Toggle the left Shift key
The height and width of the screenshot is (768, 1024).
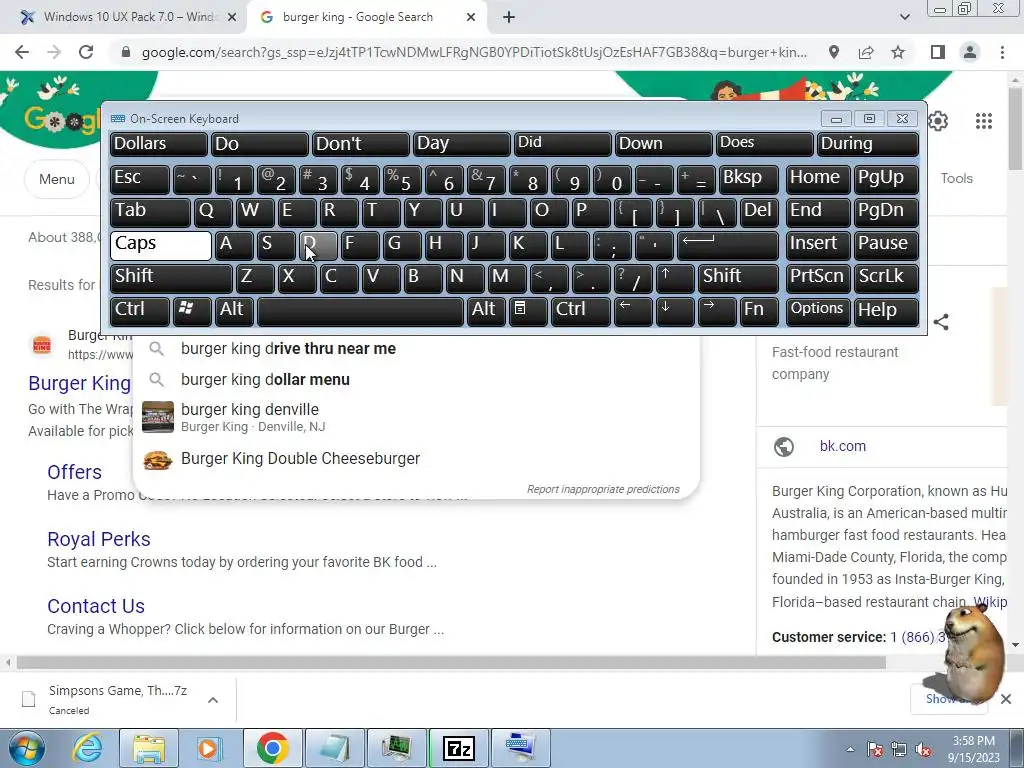coord(171,278)
